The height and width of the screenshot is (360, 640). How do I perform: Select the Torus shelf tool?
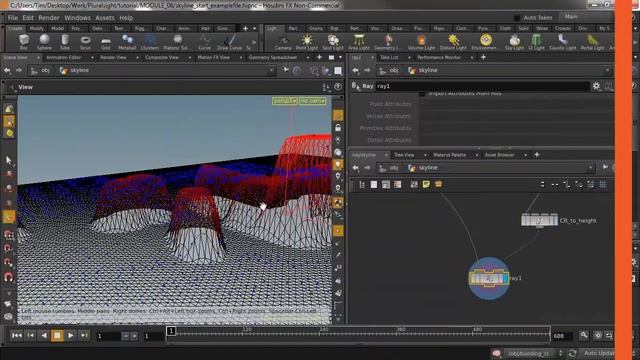click(85, 42)
